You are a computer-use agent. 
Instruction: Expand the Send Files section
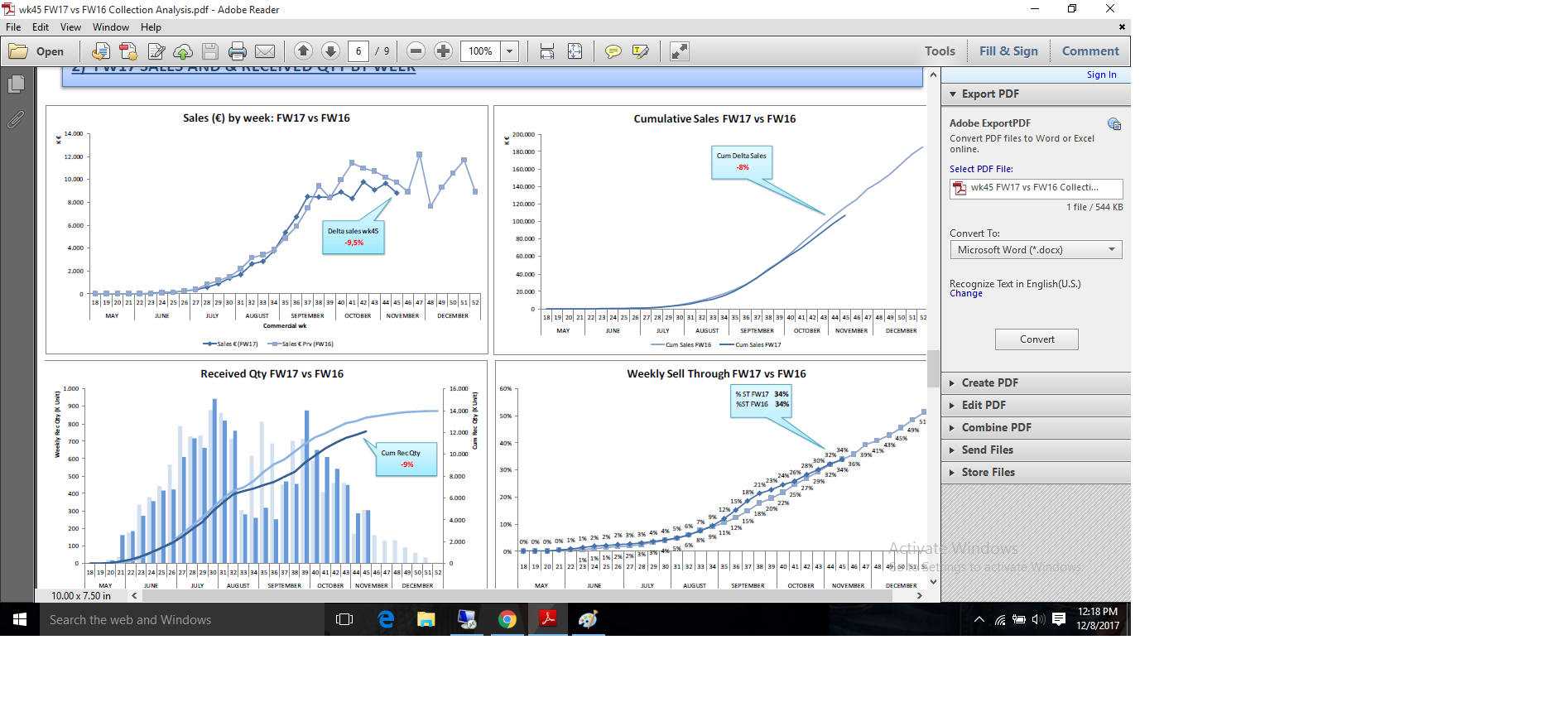[x=1036, y=450]
